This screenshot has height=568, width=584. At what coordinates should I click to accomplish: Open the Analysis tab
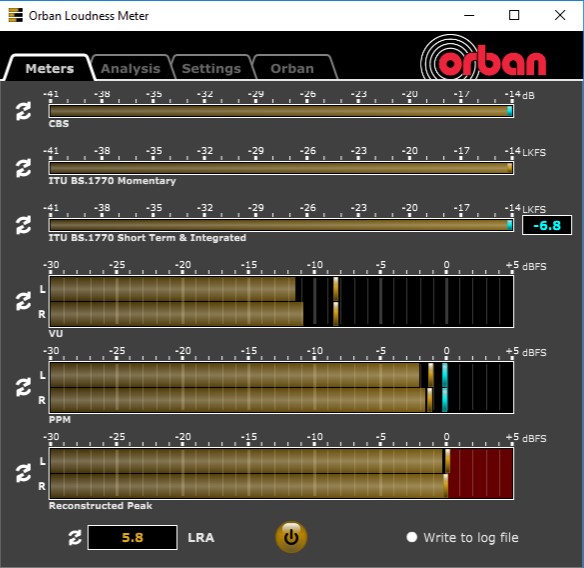coord(131,69)
